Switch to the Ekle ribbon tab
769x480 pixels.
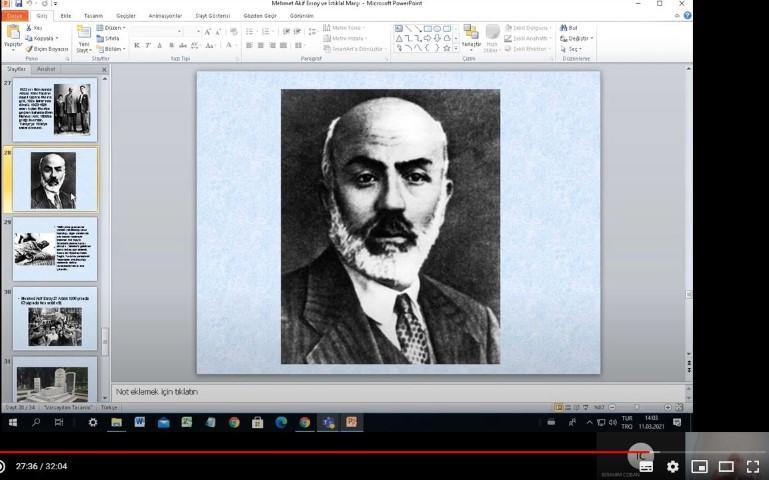click(x=66, y=16)
